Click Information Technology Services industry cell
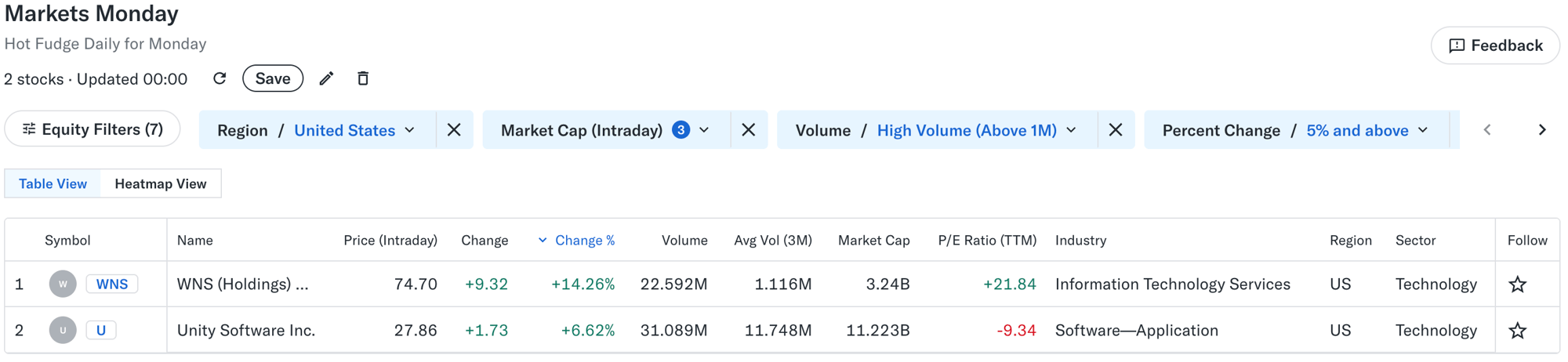The height and width of the screenshot is (362, 1568). click(1173, 284)
